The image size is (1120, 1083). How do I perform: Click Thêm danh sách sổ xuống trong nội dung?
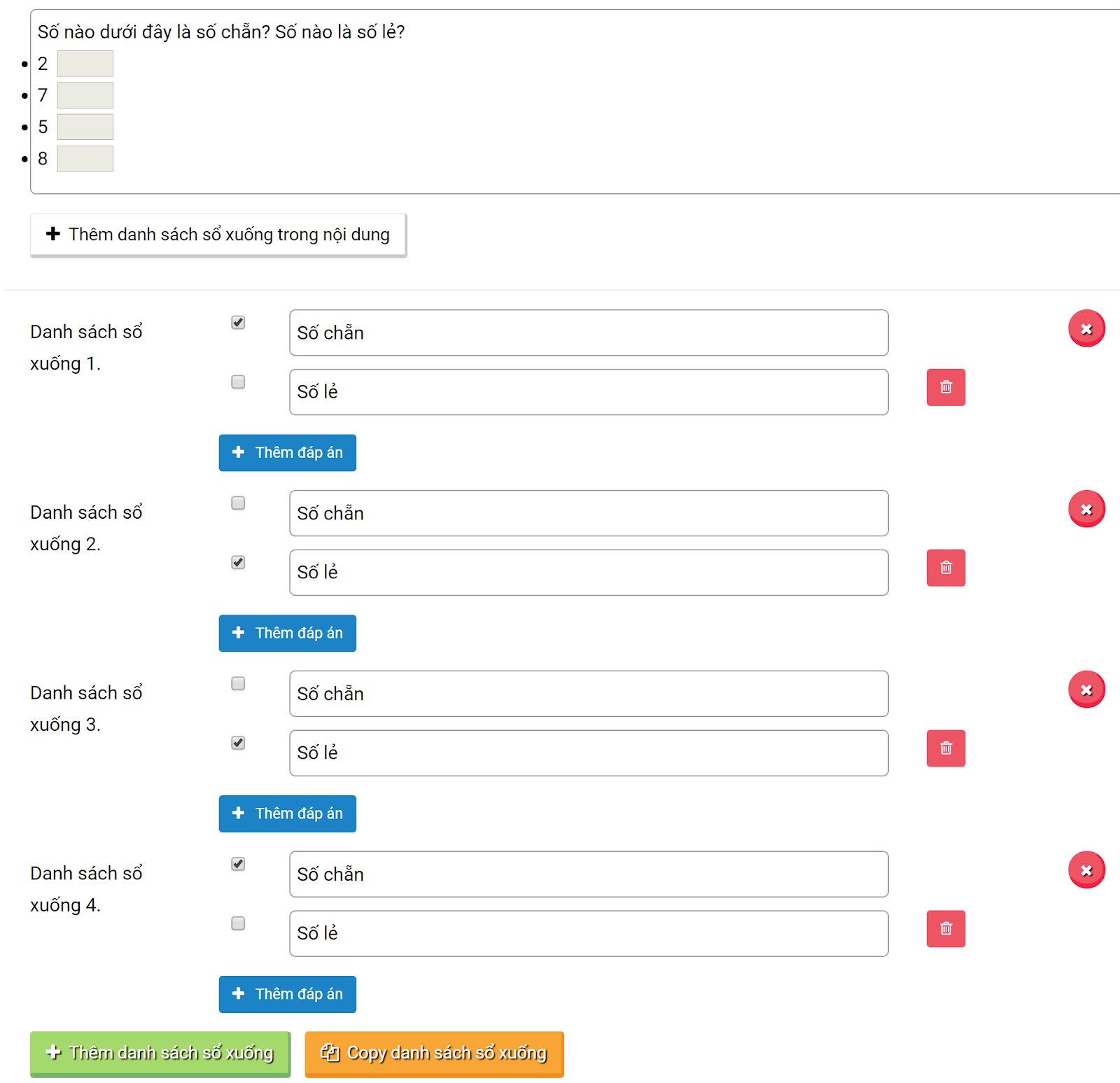(218, 235)
